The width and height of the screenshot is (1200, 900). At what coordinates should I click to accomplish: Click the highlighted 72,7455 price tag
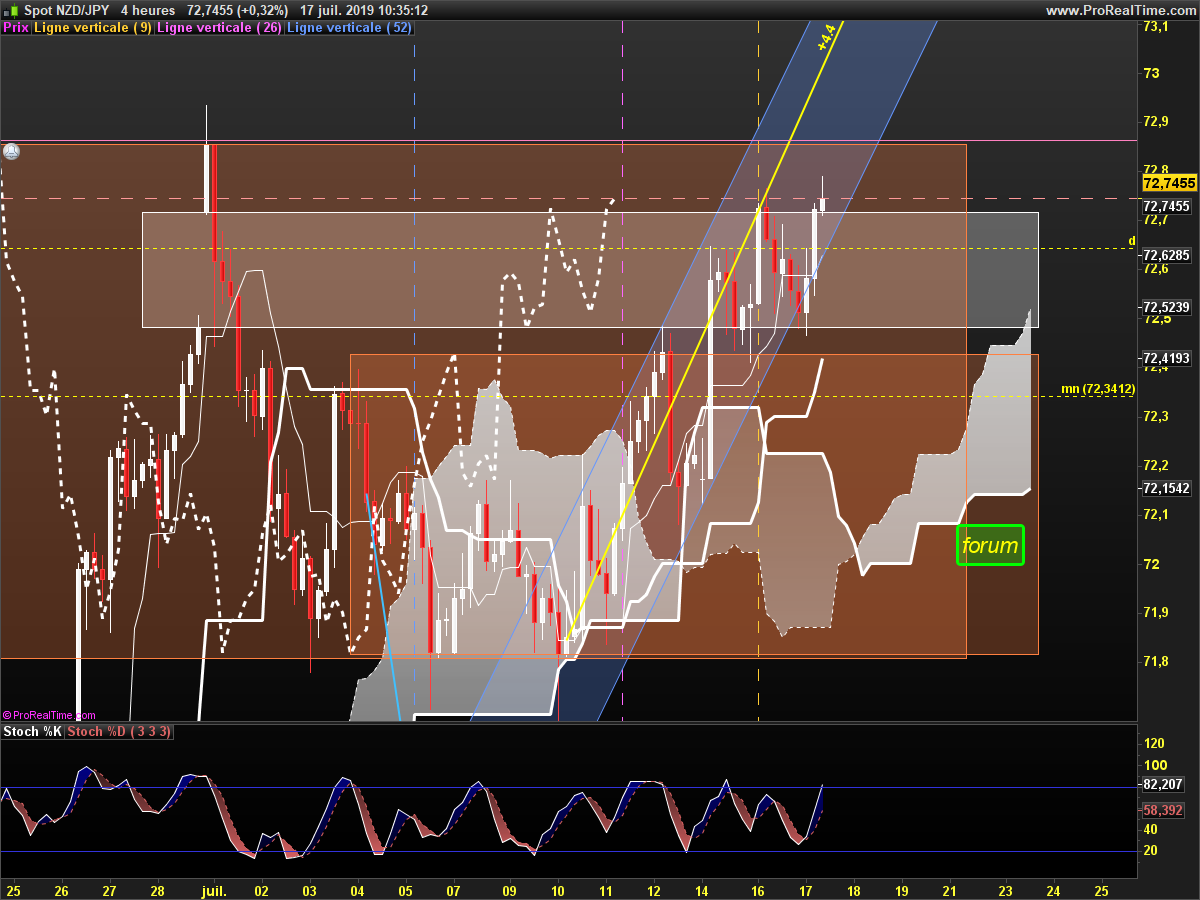pos(1168,183)
